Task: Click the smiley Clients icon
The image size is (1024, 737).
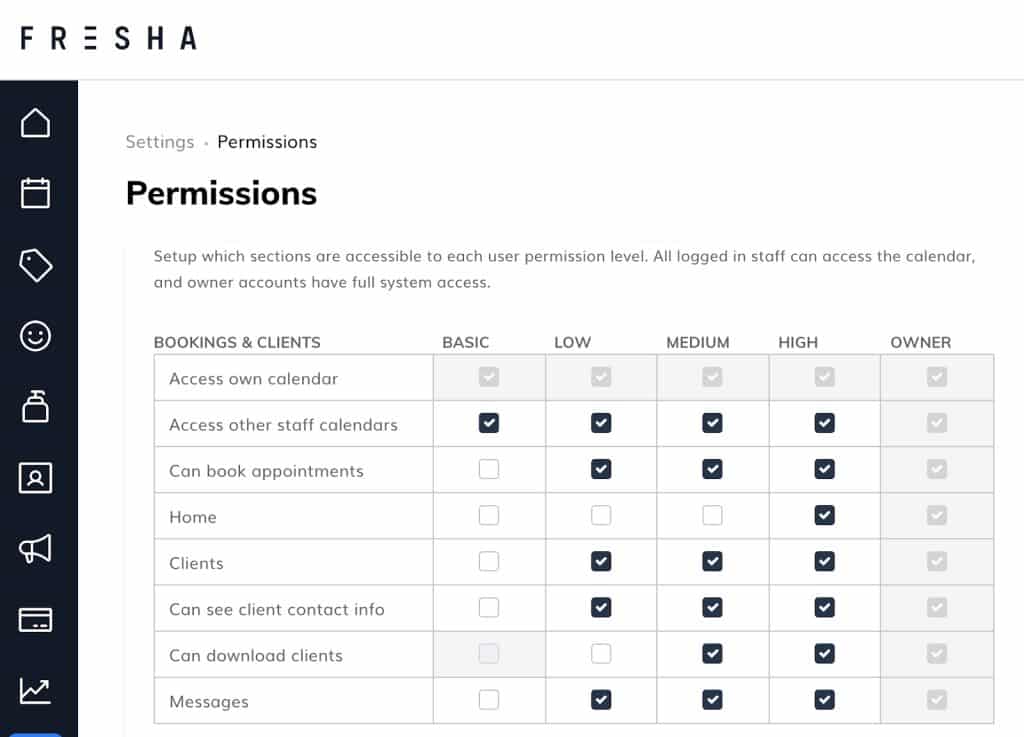Action: (x=36, y=336)
